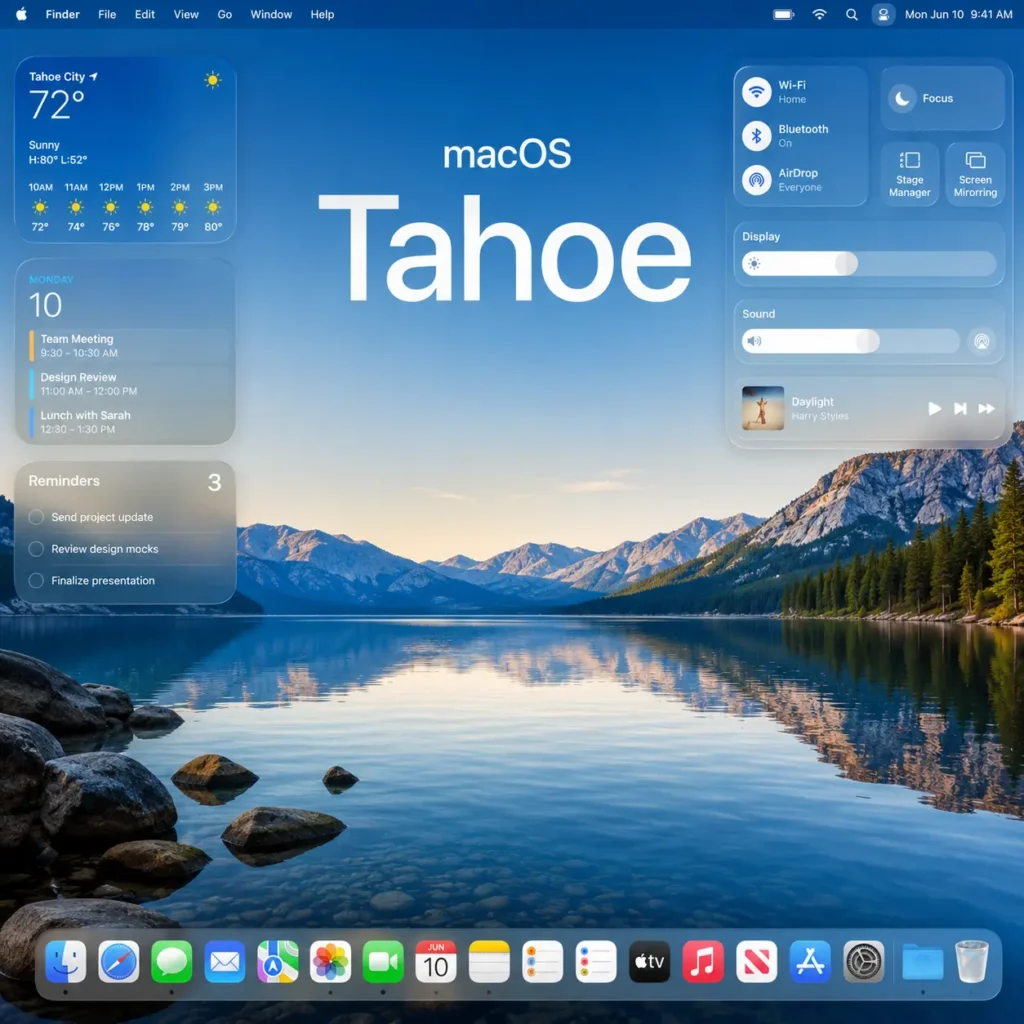Screen dimensions: 1024x1024
Task: Adjust the Display brightness slider
Action: (869, 264)
